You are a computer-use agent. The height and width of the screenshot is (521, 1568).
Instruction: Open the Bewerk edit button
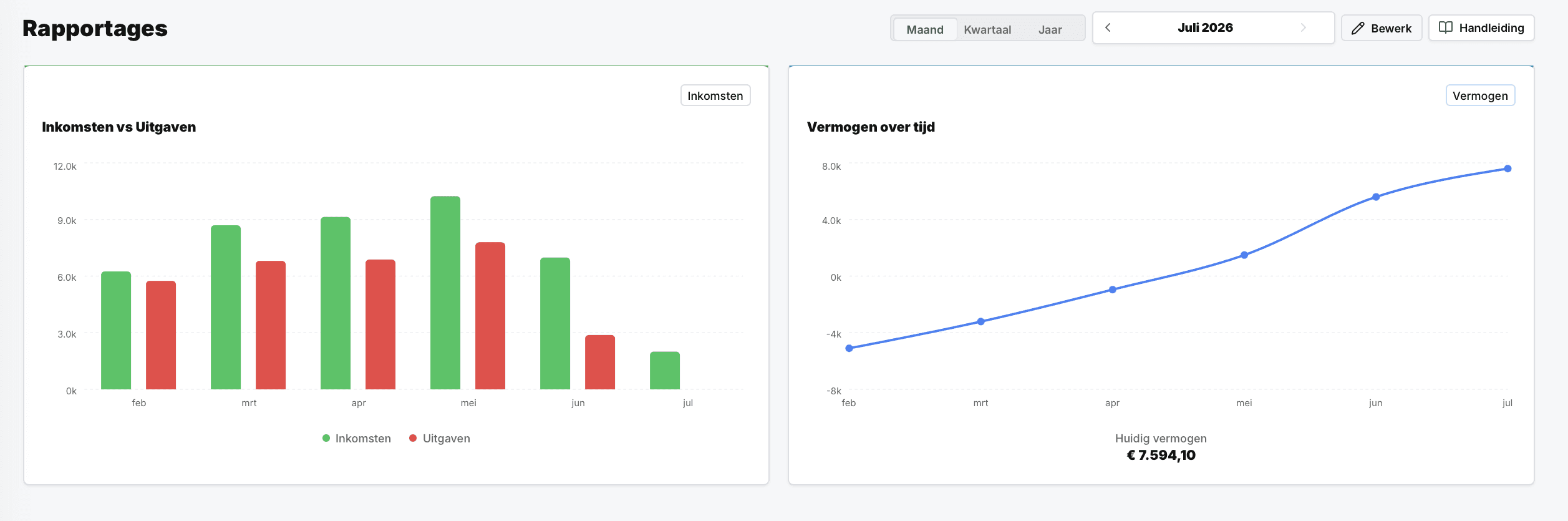coord(1382,28)
